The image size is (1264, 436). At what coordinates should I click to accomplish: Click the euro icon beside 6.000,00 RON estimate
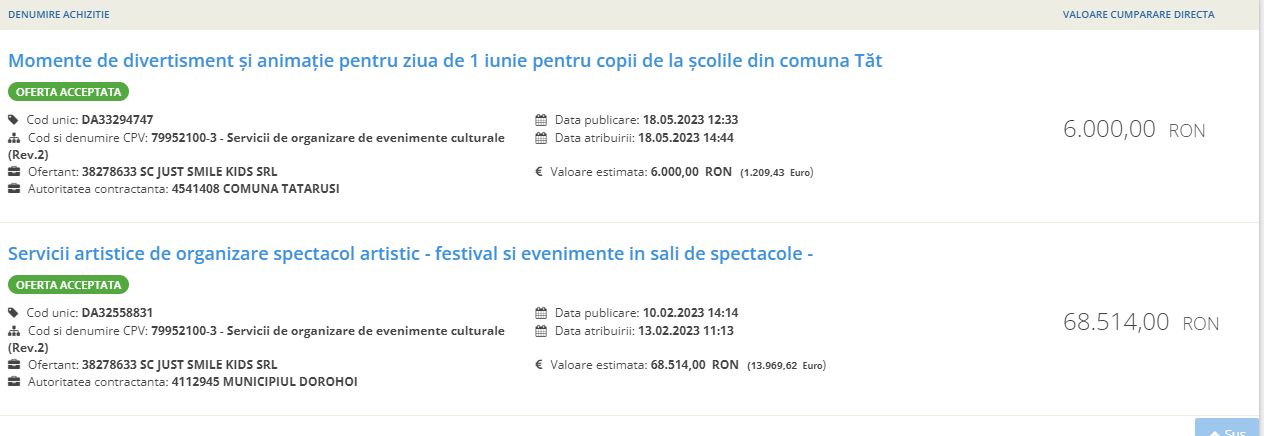[539, 172]
